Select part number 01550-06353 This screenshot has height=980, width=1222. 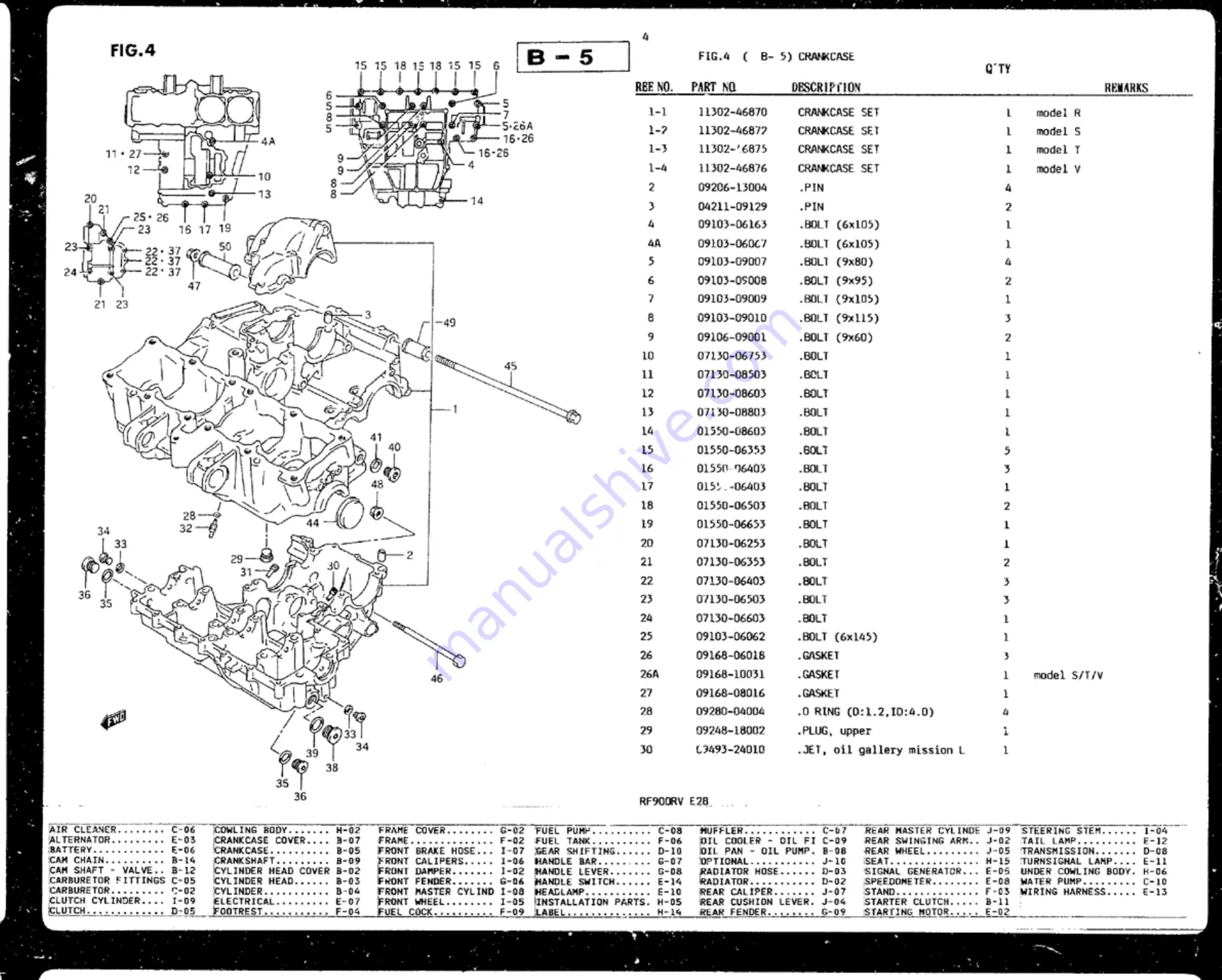[732, 449]
